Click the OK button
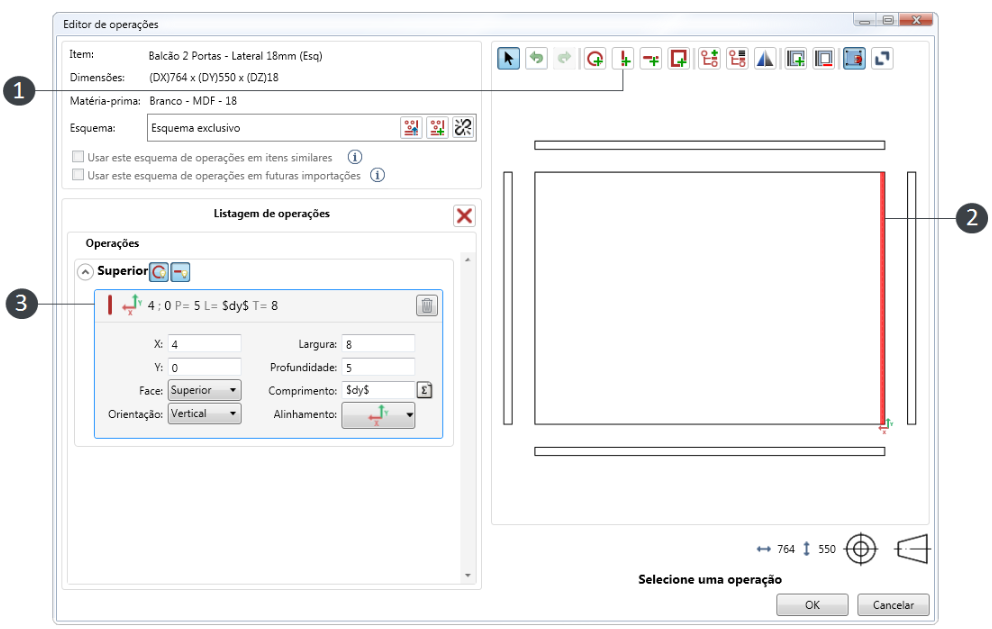The height and width of the screenshot is (629, 992). coord(812,605)
